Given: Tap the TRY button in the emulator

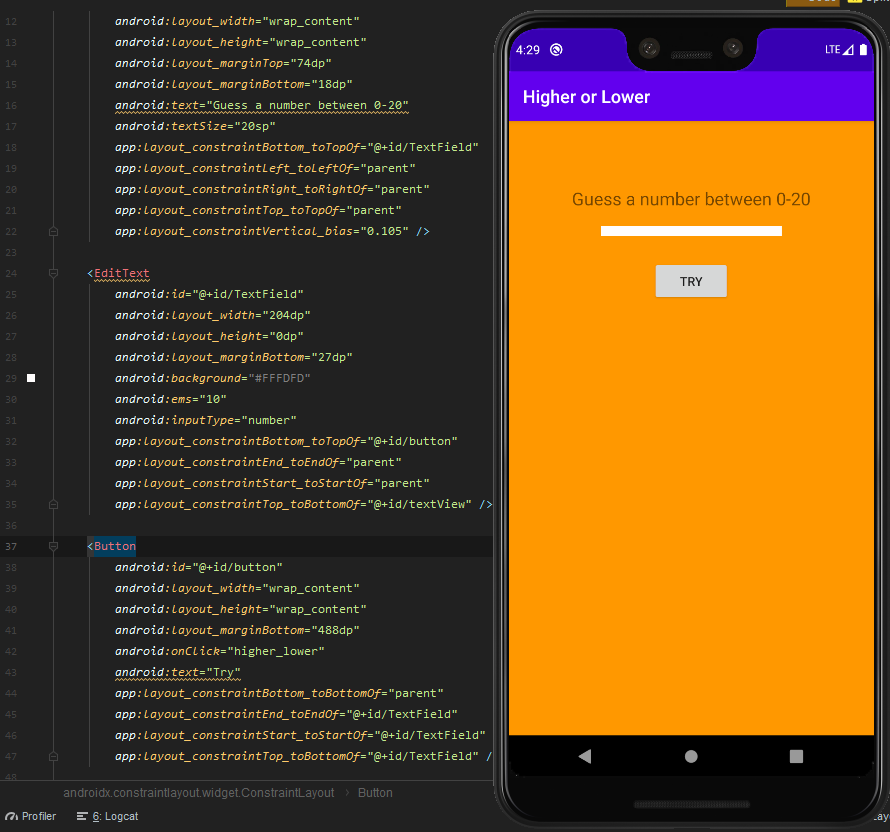Looking at the screenshot, I should click(691, 281).
